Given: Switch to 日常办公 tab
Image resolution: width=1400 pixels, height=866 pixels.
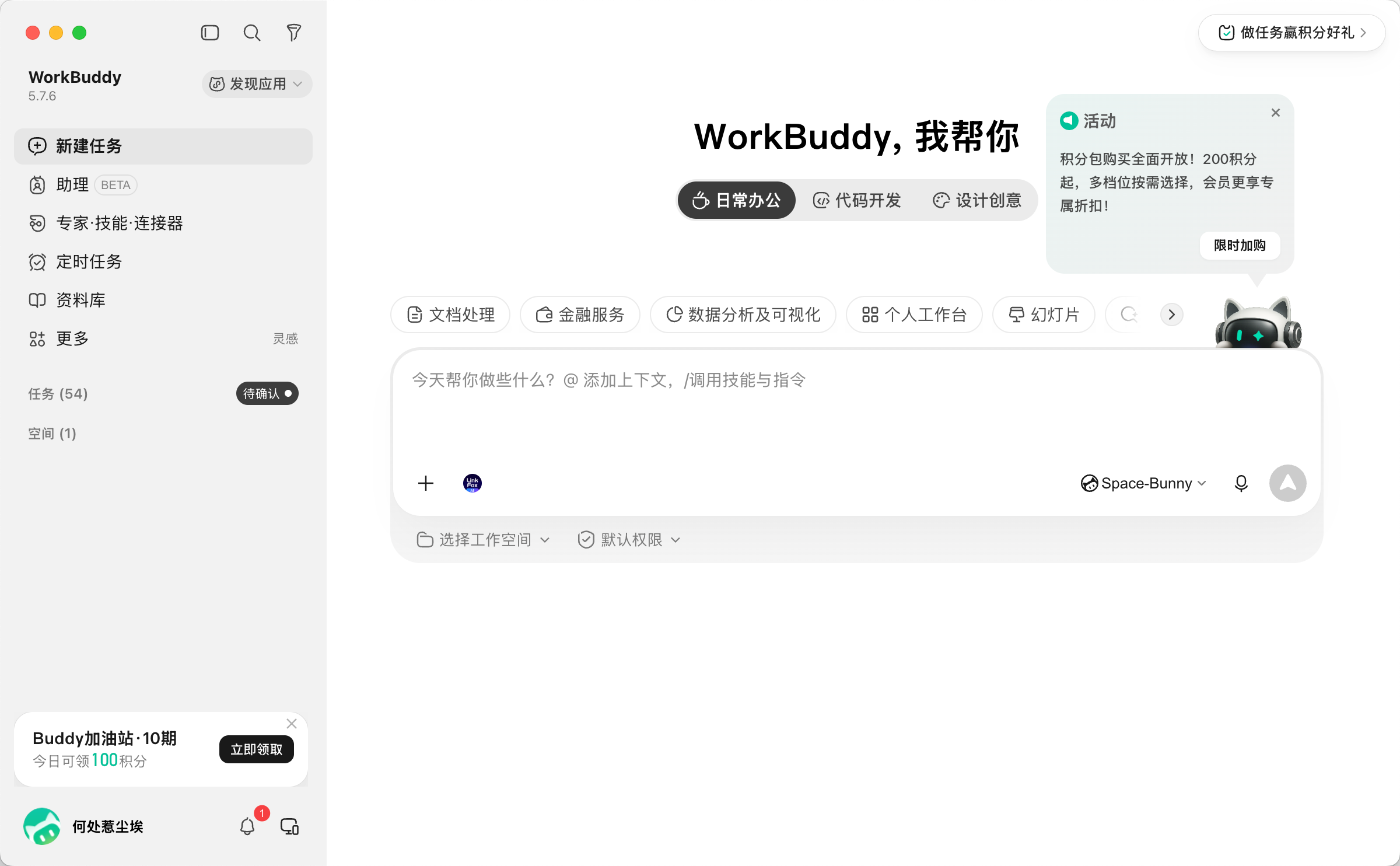Looking at the screenshot, I should [736, 200].
